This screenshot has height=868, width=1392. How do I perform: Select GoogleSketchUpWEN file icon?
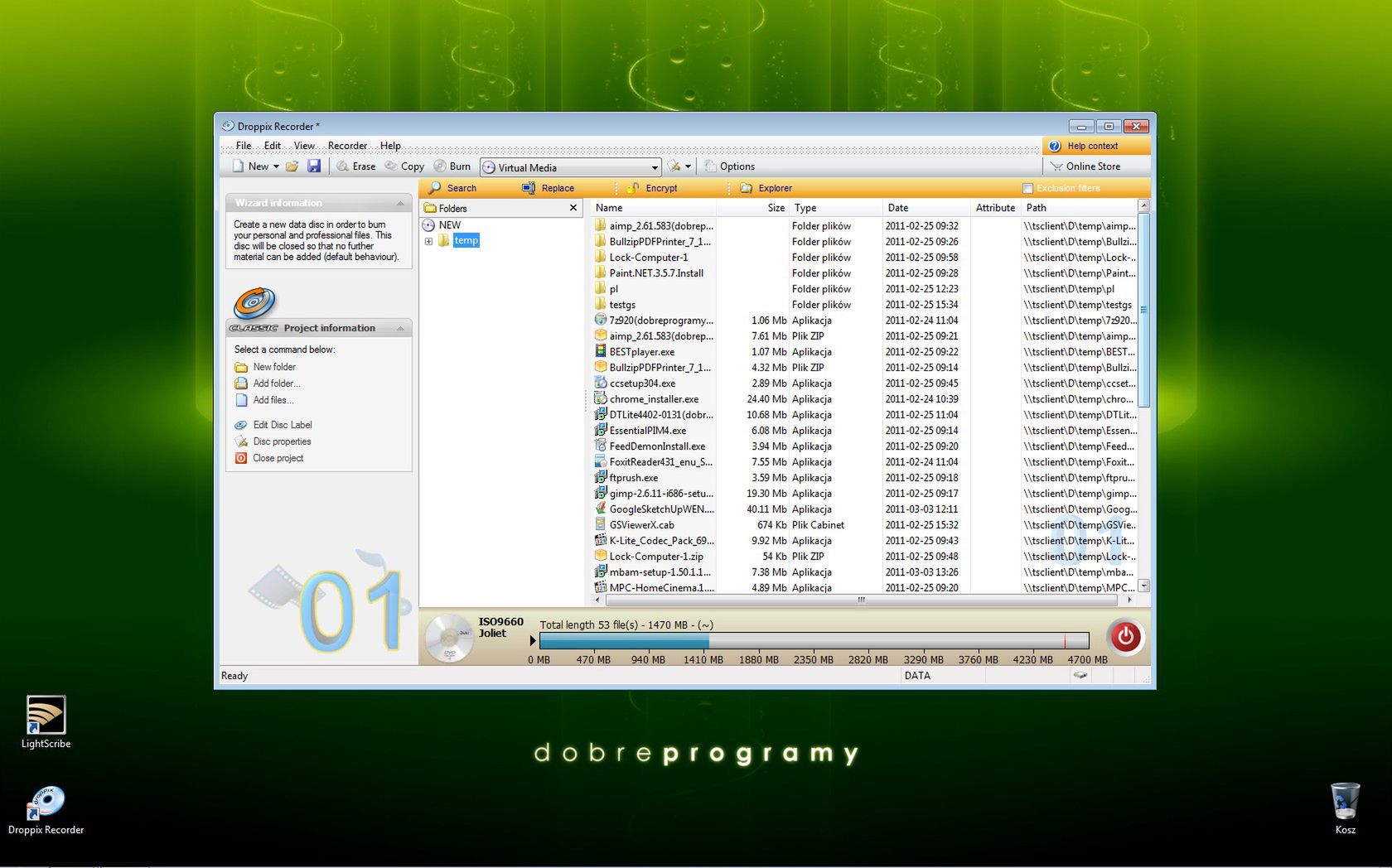601,509
